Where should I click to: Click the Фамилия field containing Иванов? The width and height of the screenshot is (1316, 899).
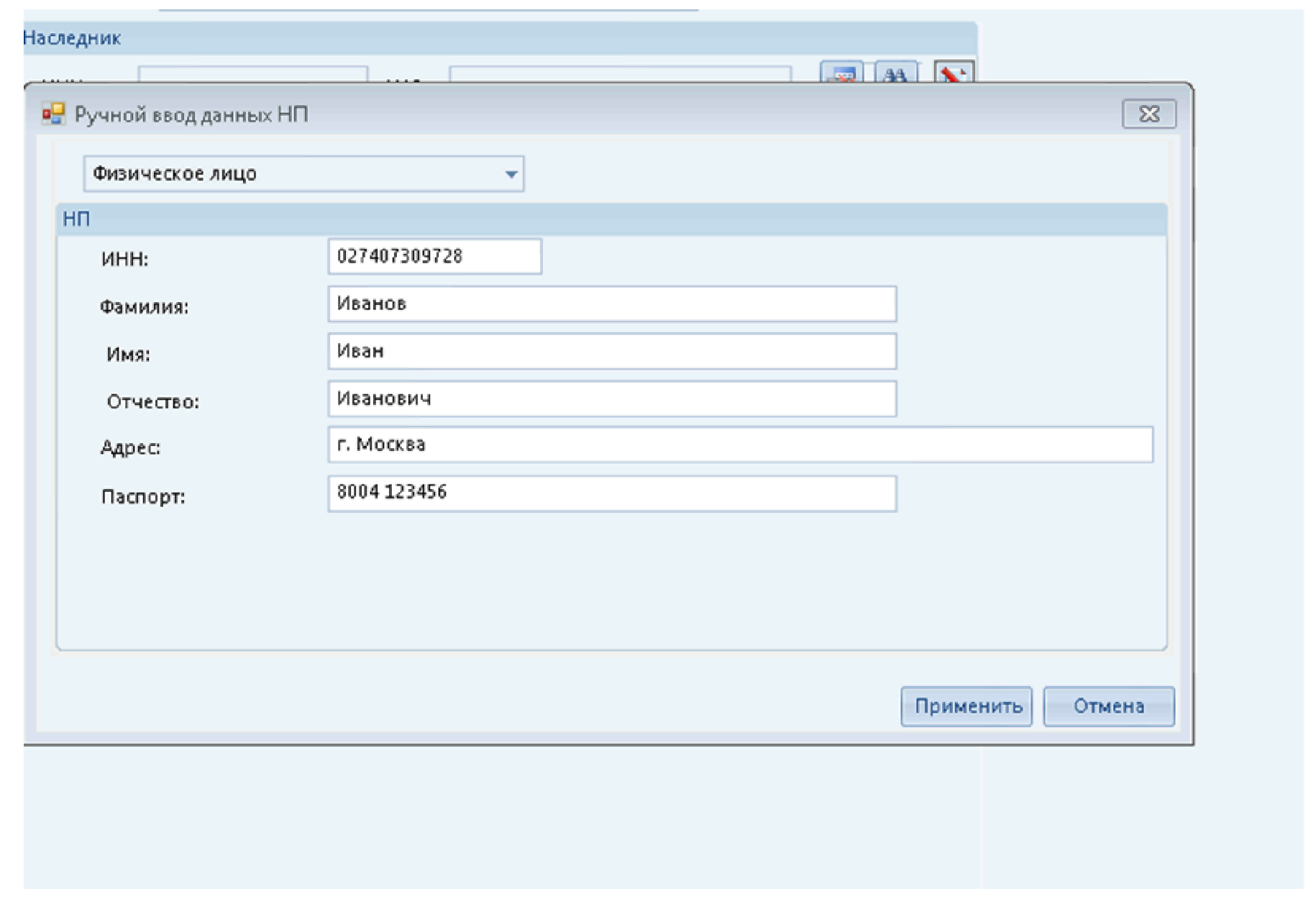(611, 304)
